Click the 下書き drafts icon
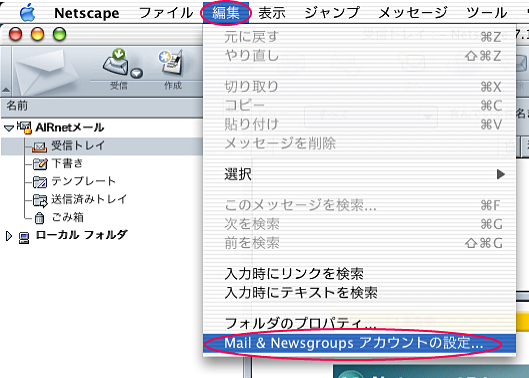 40,164
